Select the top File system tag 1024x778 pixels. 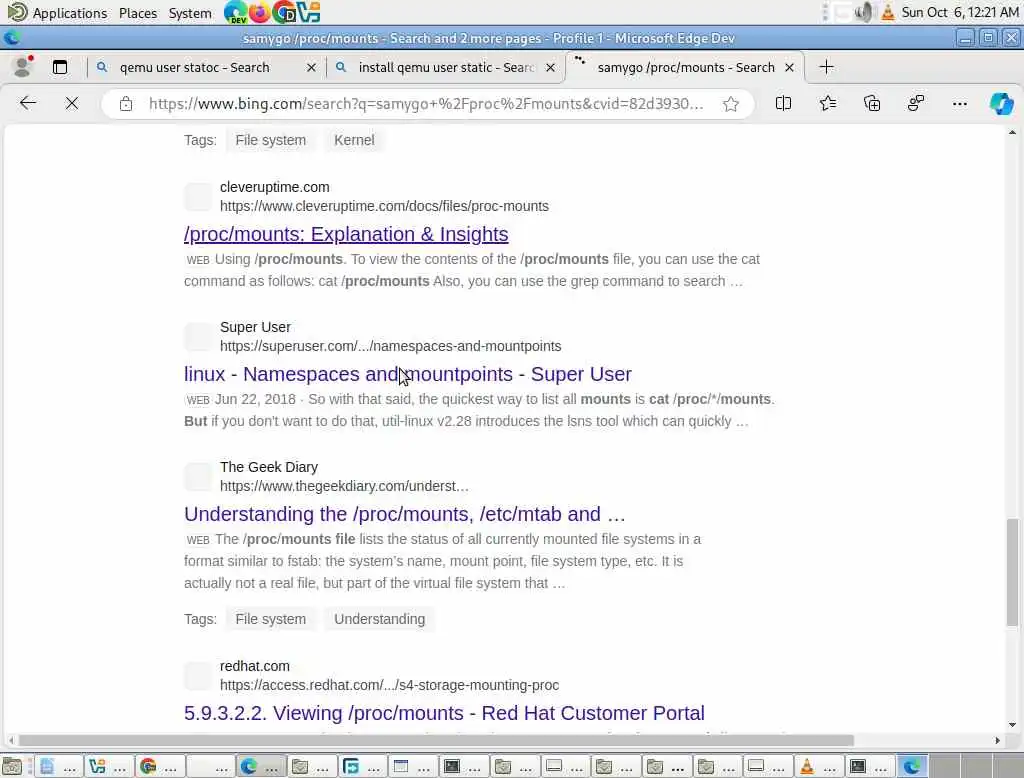(x=270, y=140)
